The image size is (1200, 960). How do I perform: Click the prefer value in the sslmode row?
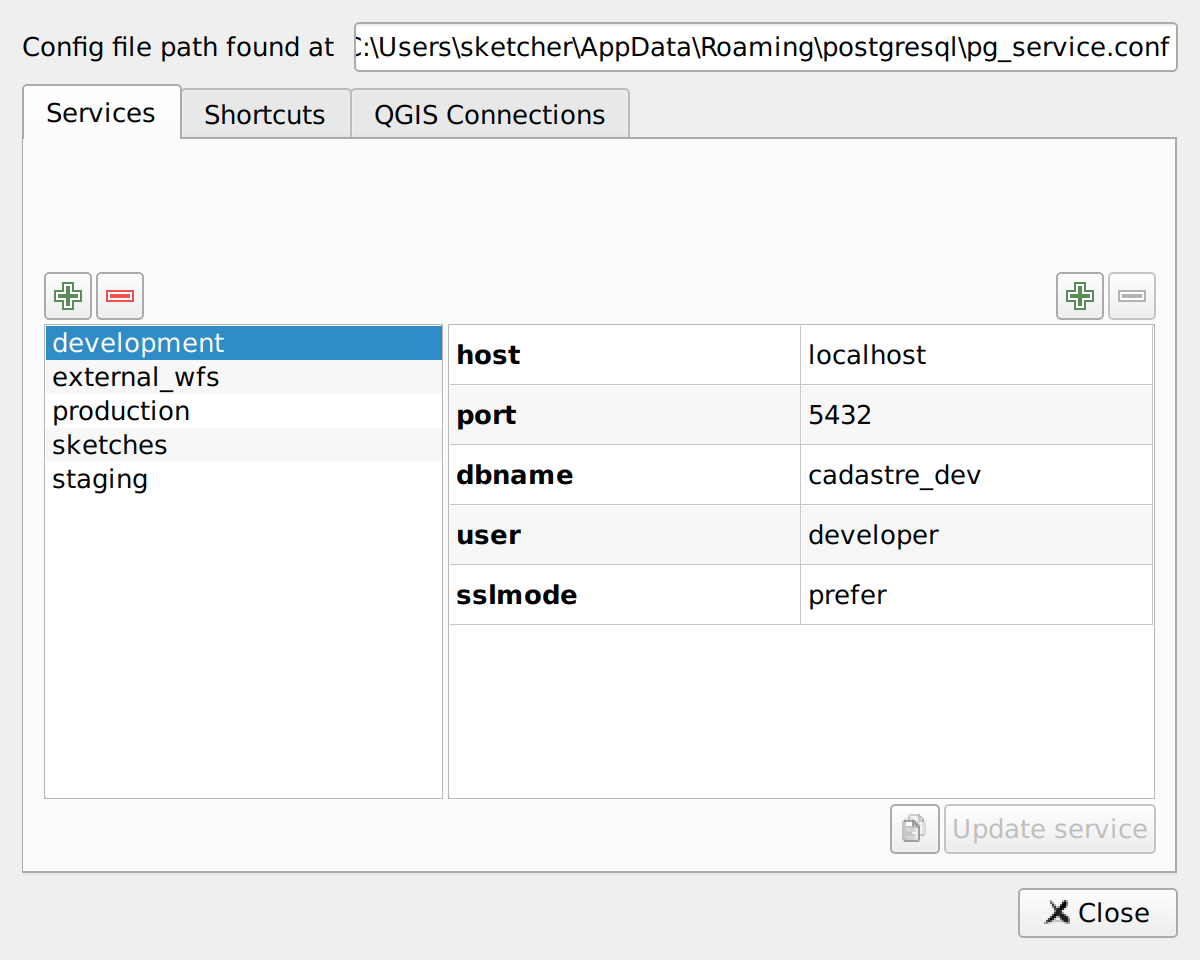pyautogui.click(x=847, y=595)
